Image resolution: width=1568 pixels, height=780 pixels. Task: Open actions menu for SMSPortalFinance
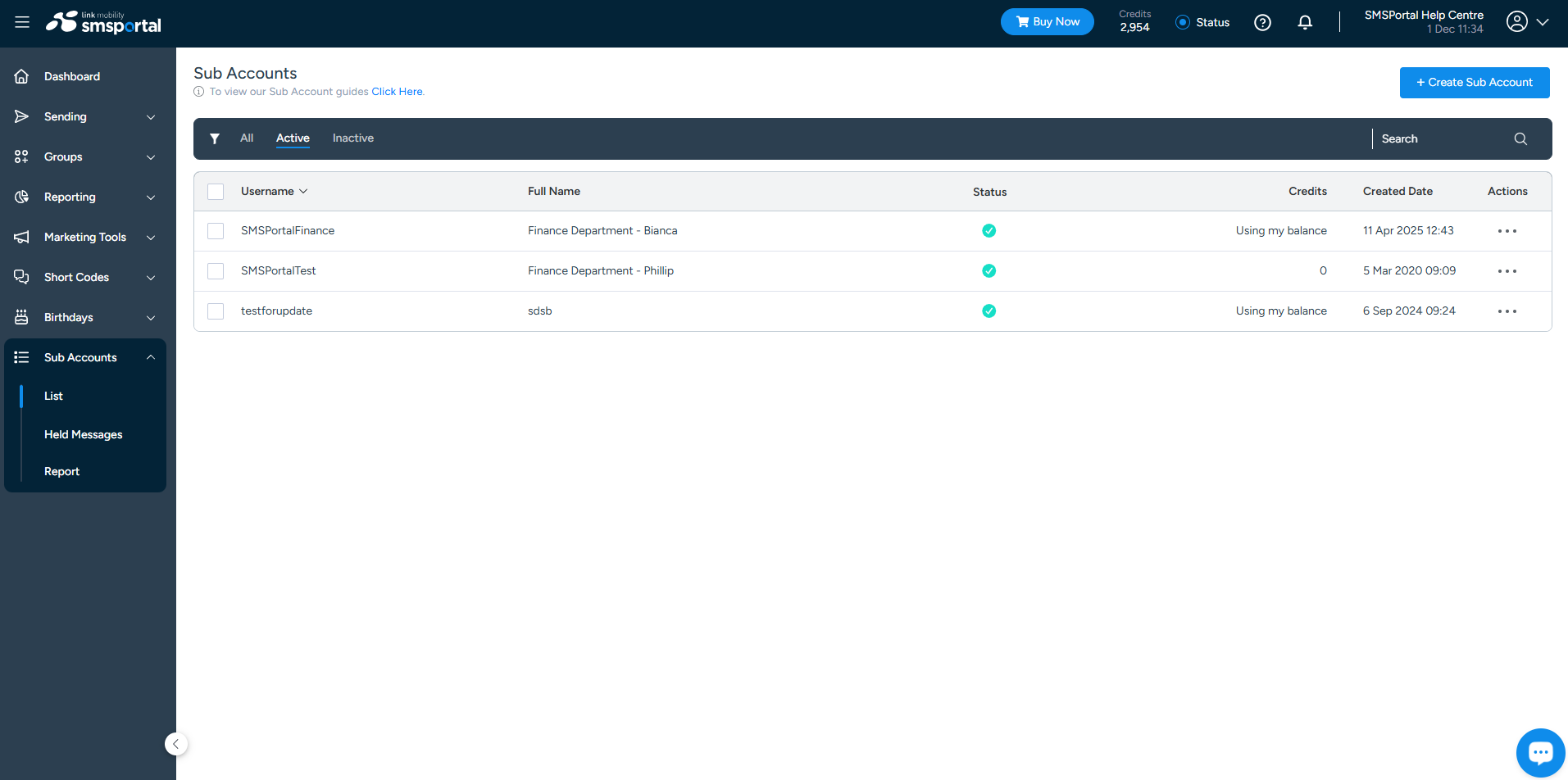pyautogui.click(x=1507, y=231)
